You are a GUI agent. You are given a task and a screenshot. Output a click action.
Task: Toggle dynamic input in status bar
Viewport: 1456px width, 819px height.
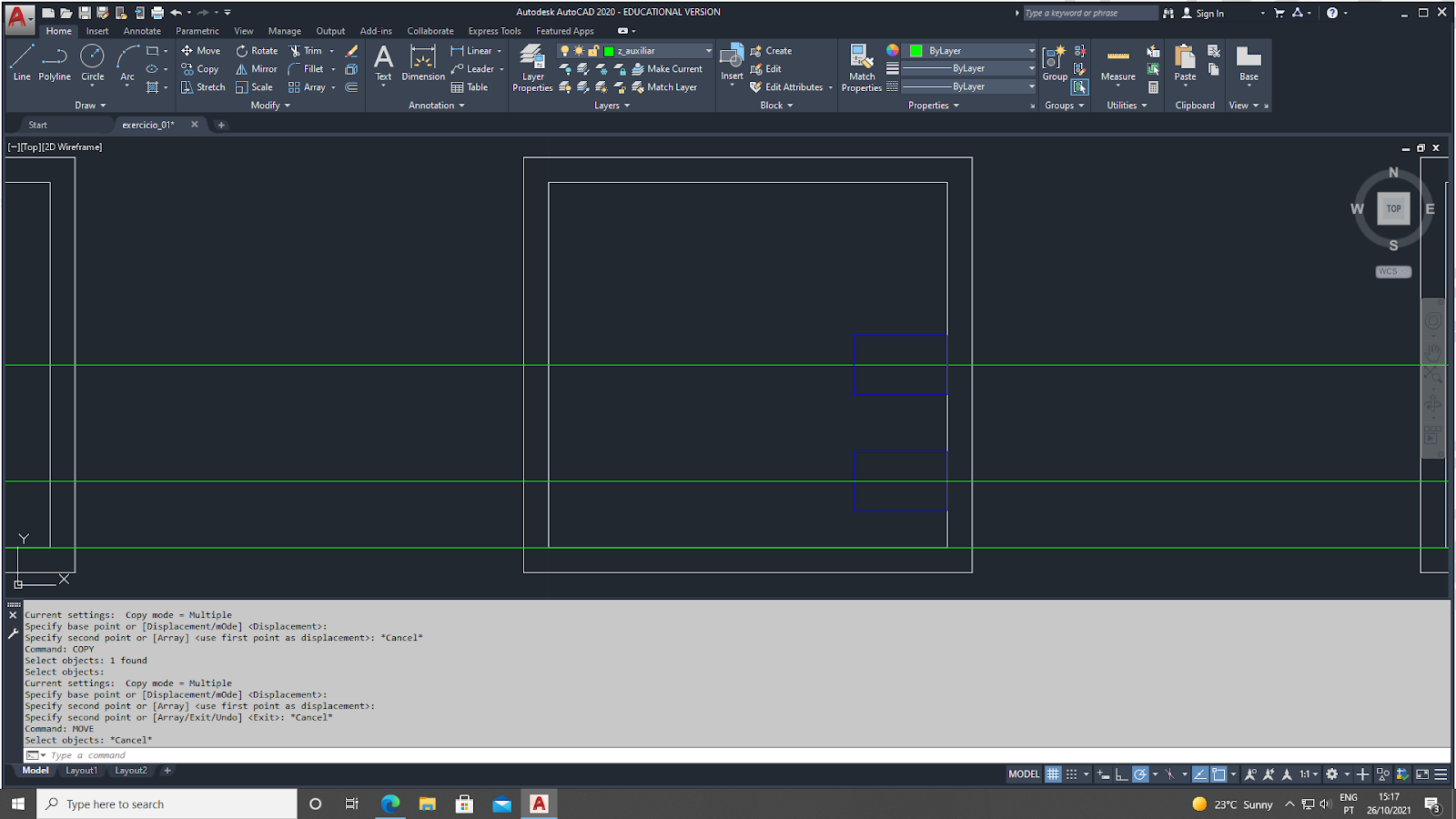pyautogui.click(x=1103, y=774)
